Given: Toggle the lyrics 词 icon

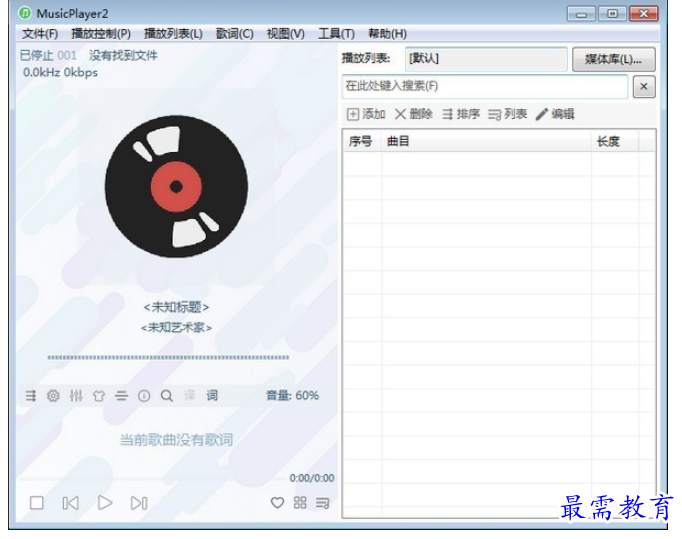Looking at the screenshot, I should point(212,395).
